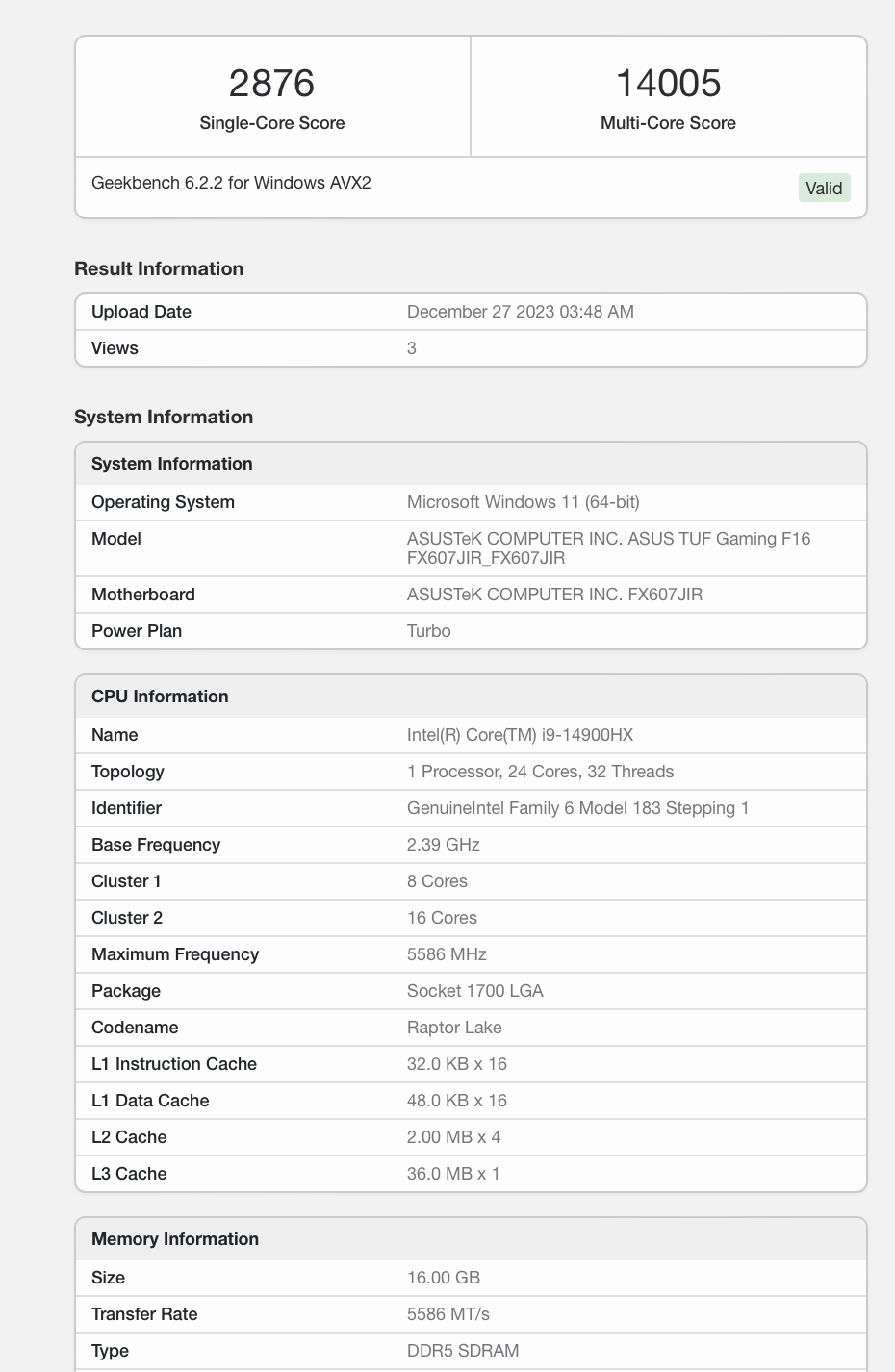Click the Geekbench 6.2.2 for Windows AVX2 text
Screen dimensions: 895x1372
tap(231, 183)
